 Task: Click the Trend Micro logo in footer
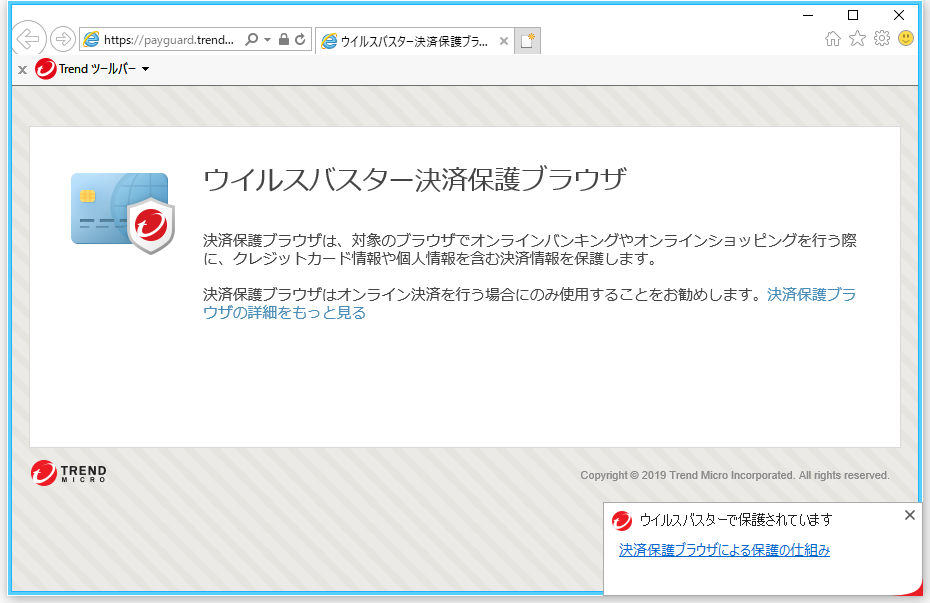click(x=68, y=473)
